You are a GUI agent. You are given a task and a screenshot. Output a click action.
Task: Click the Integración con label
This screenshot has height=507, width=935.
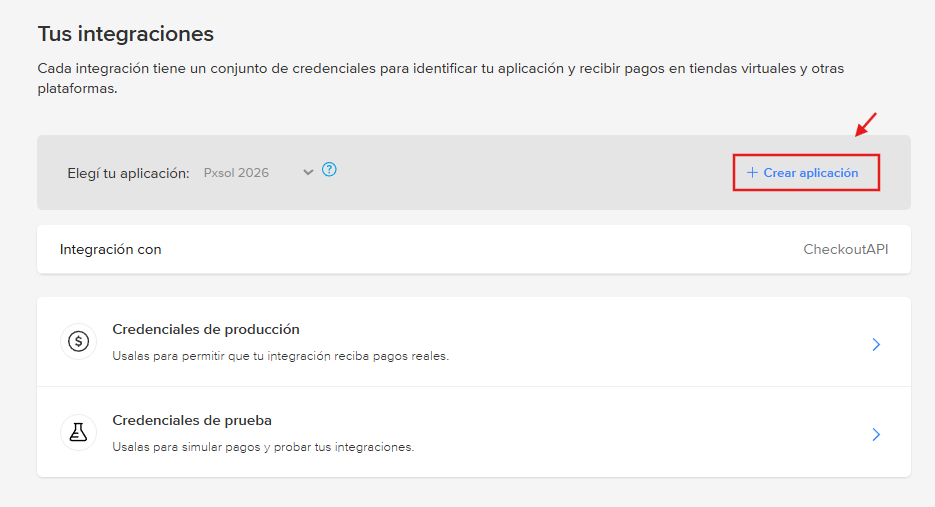pos(110,249)
